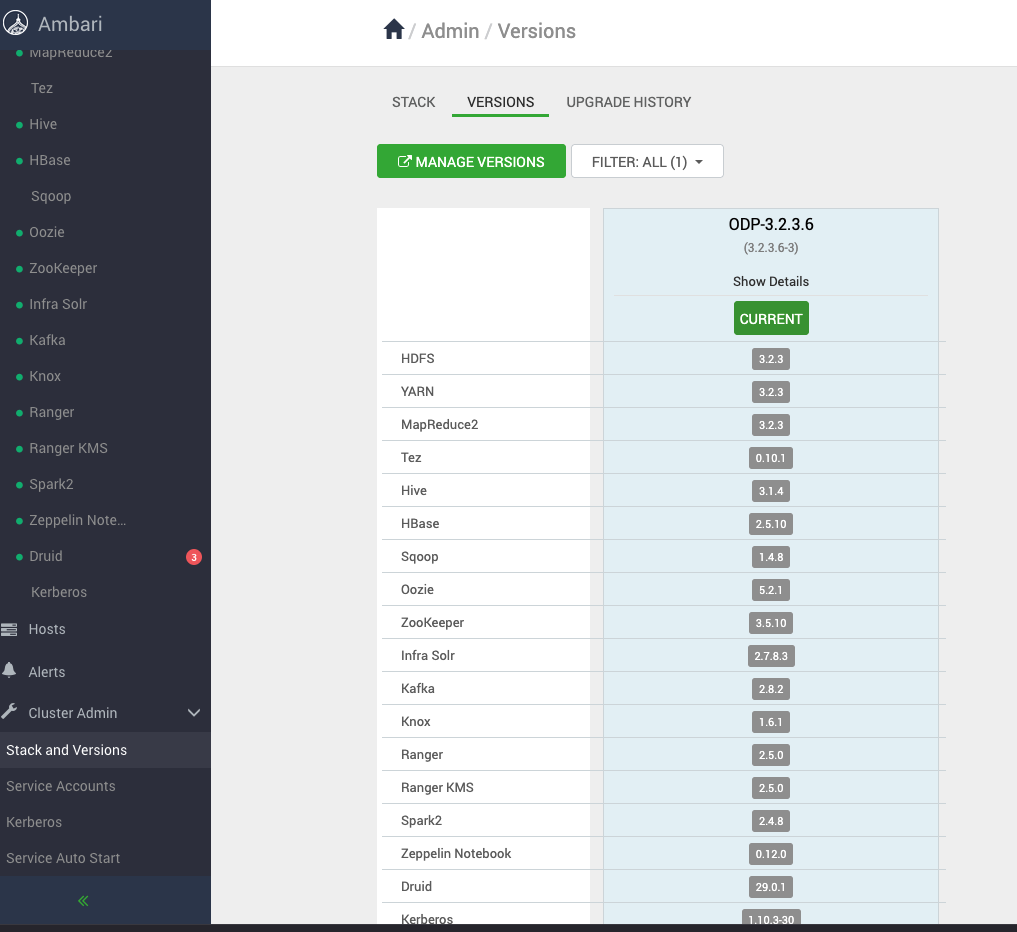Click the Ambari title text
Screen dimensions: 1017x932
(70, 24)
